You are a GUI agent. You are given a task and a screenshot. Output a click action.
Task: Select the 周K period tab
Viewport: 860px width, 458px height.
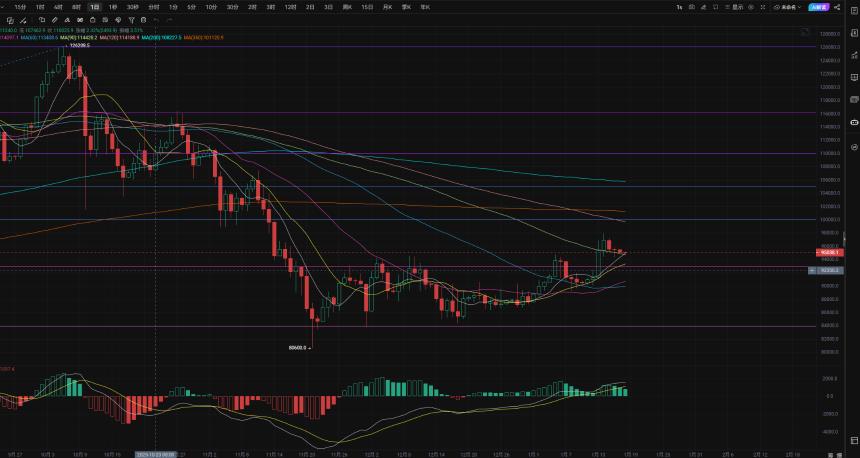pos(347,7)
